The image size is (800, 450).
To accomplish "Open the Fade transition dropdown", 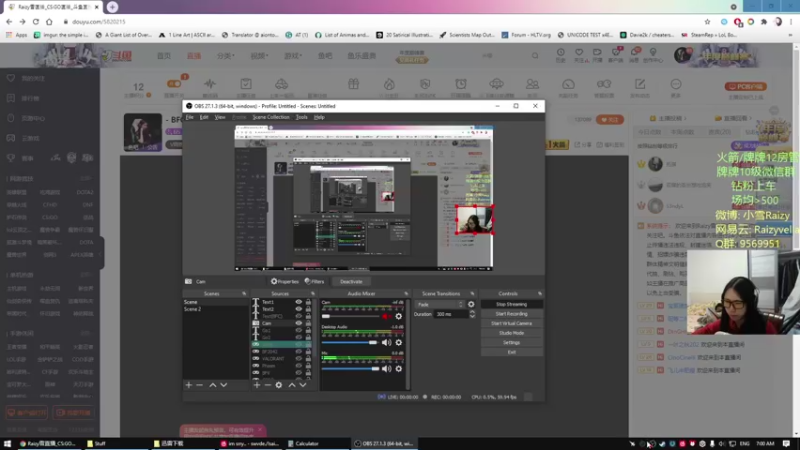I will click(440, 305).
